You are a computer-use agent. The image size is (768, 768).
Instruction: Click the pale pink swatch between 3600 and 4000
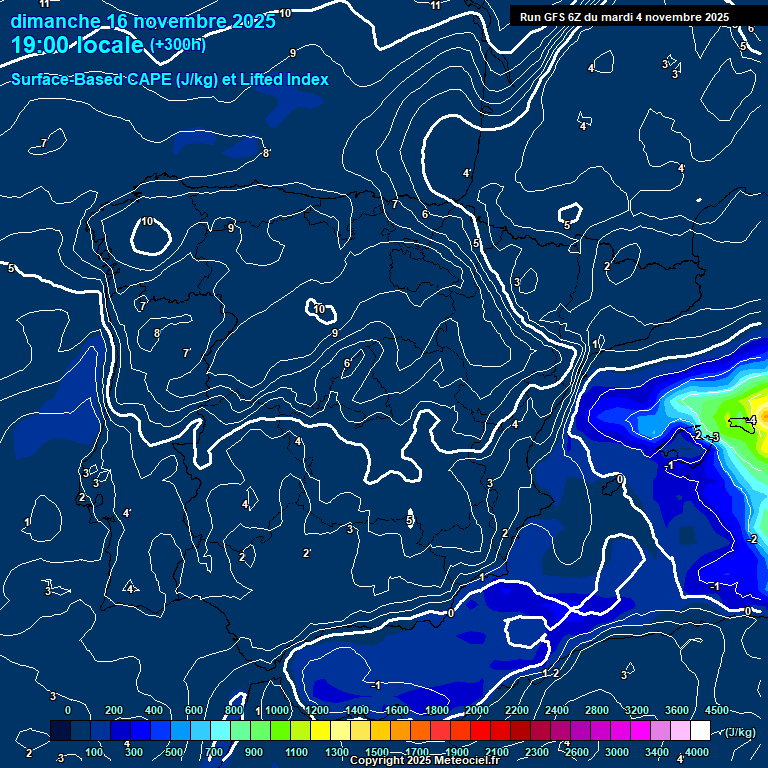coord(680,730)
